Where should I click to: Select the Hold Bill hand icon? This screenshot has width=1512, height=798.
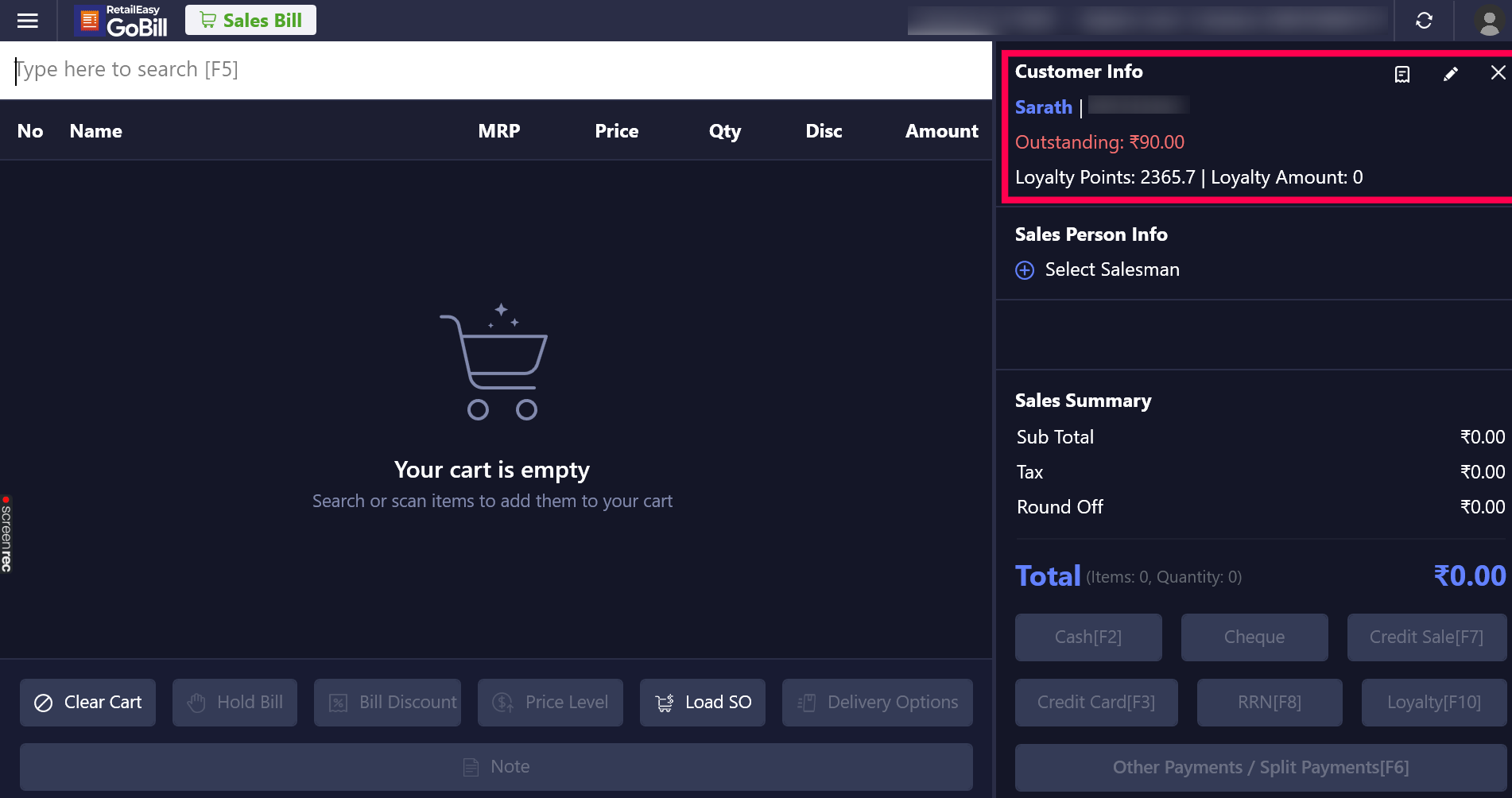(196, 703)
